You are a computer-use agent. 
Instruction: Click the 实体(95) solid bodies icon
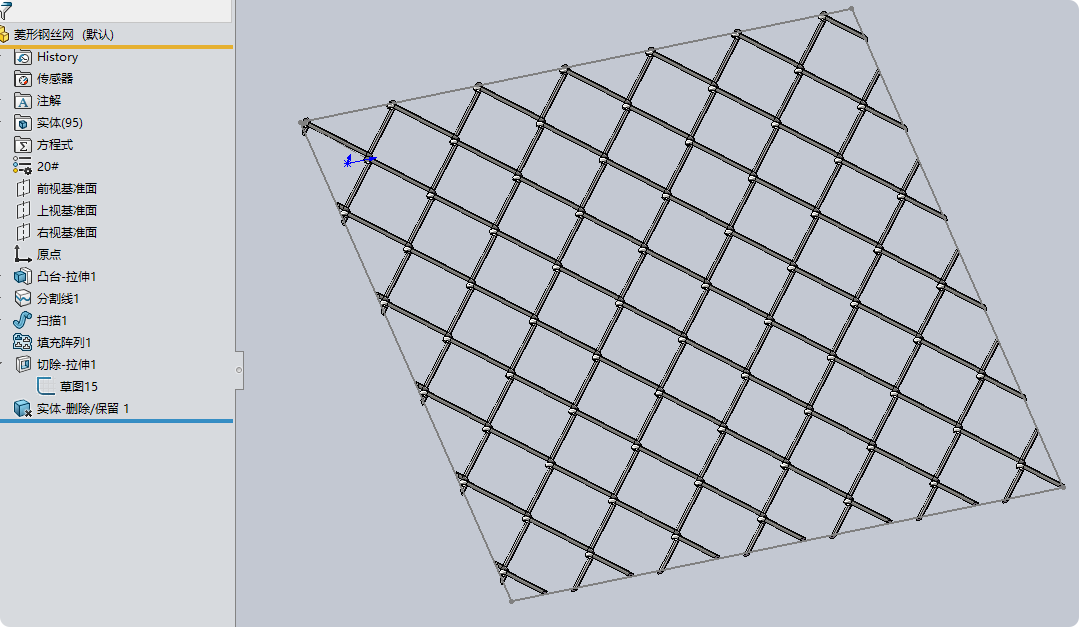click(23, 123)
